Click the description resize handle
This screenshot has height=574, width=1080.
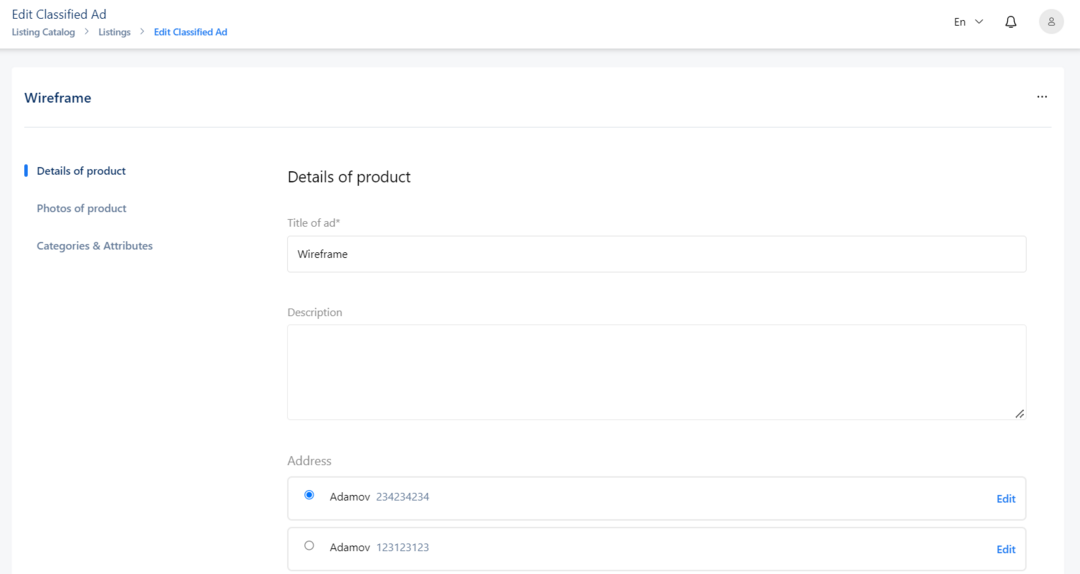[x=1019, y=413]
